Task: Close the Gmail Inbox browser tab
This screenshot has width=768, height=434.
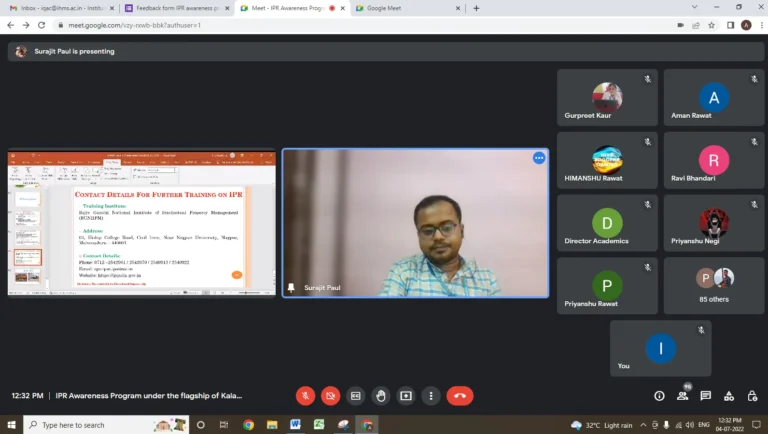Action: coord(112,8)
